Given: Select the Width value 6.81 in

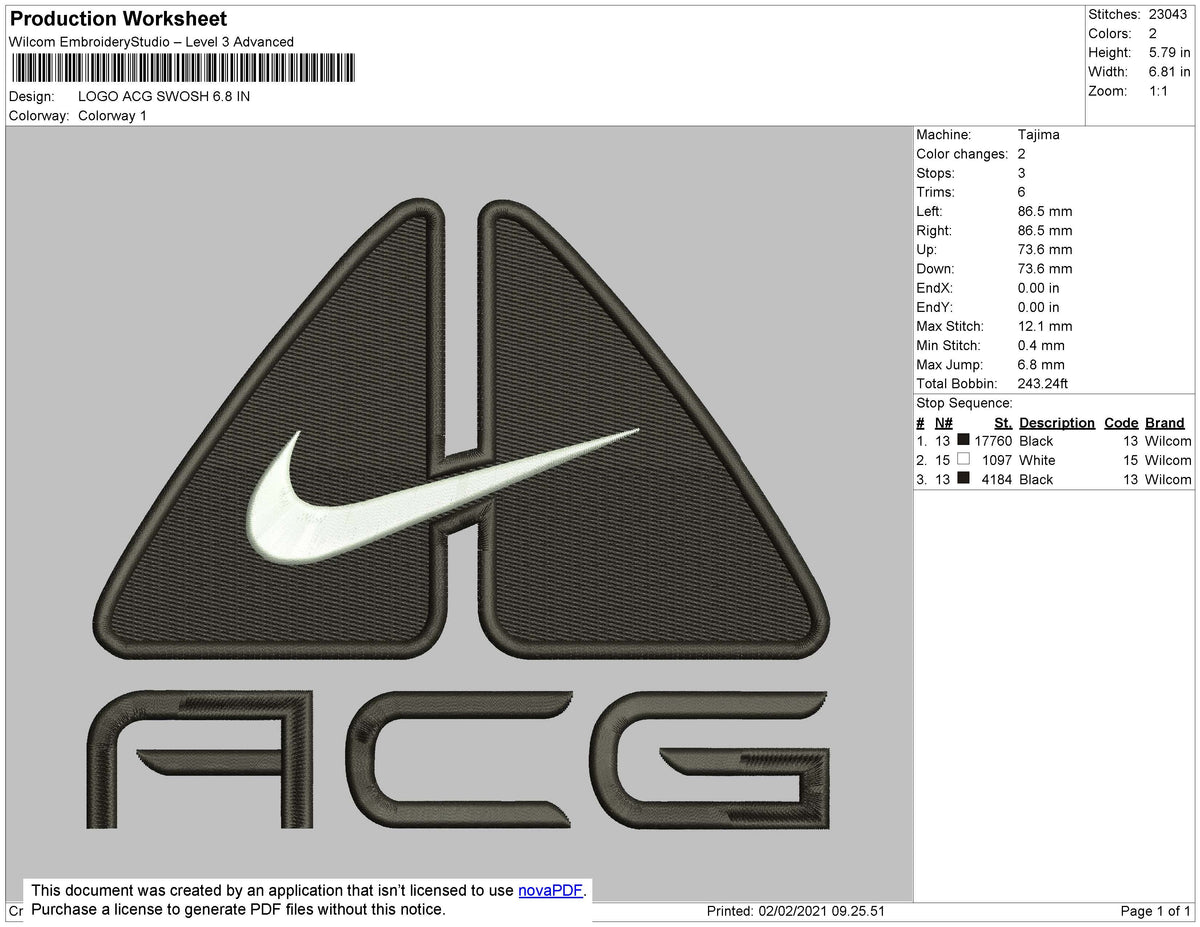Looking at the screenshot, I should click(x=1169, y=72).
